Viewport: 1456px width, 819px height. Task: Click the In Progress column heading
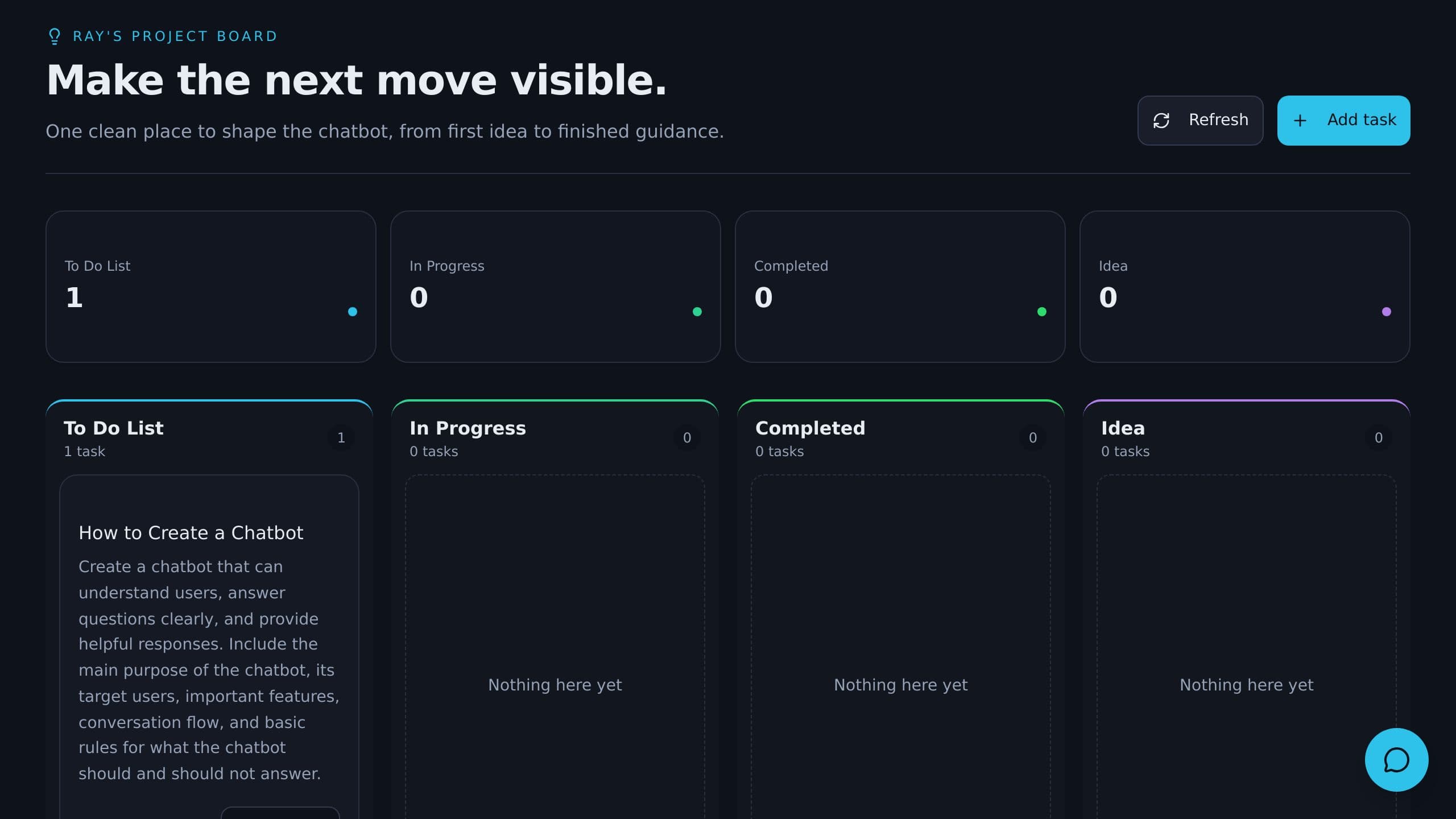tap(468, 428)
